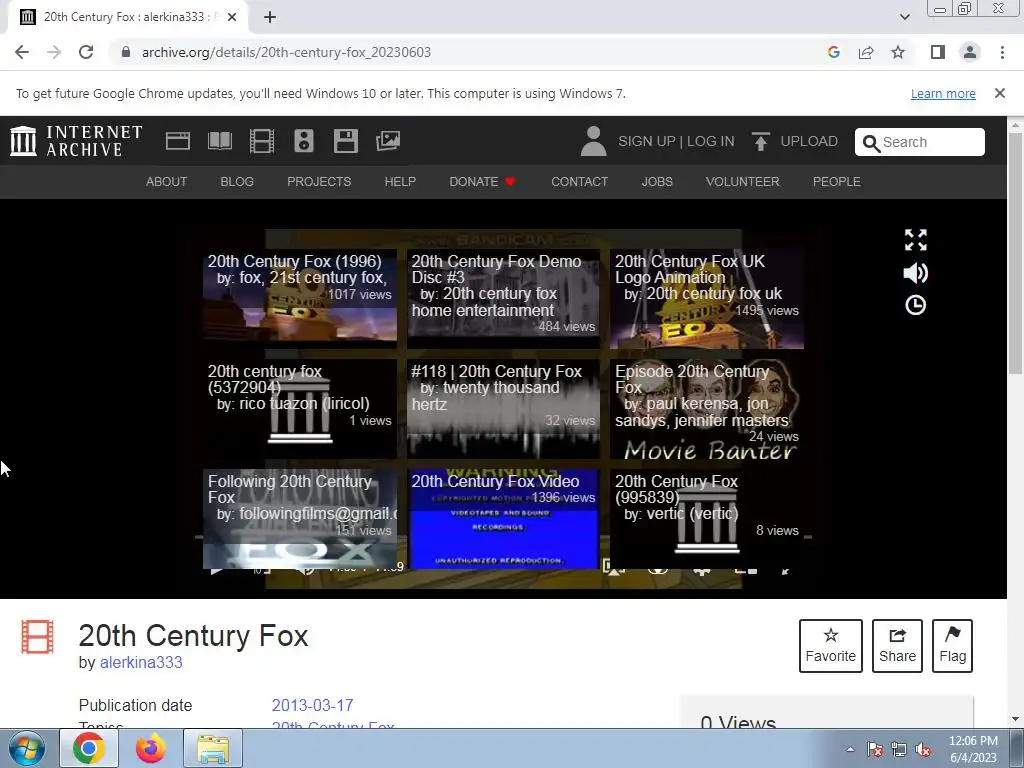The width and height of the screenshot is (1024, 768).
Task: Open the alerkina333 uploader link
Action: (x=141, y=662)
